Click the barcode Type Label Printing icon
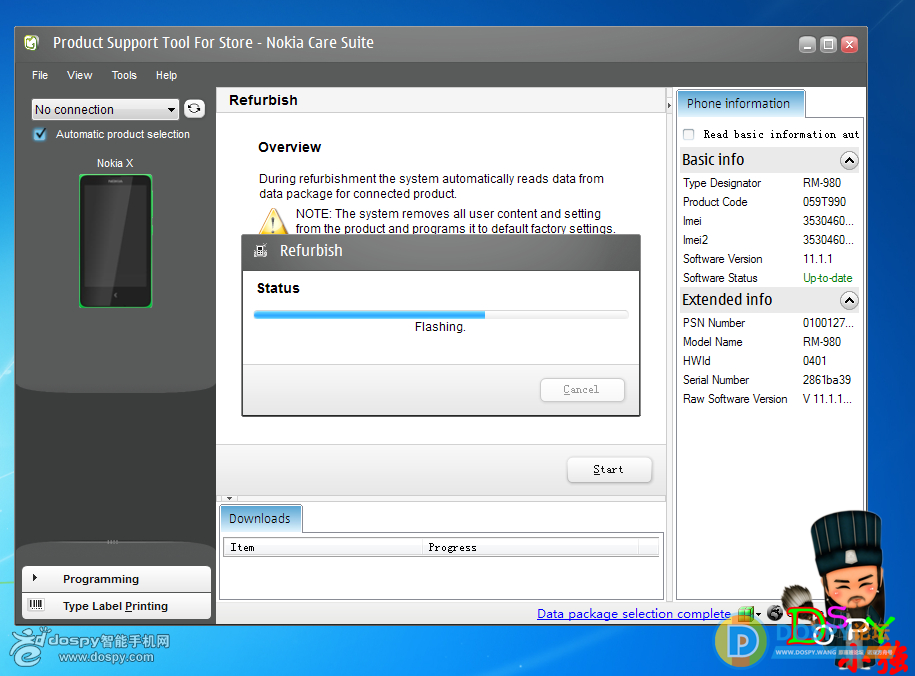915x676 pixels. tap(36, 605)
